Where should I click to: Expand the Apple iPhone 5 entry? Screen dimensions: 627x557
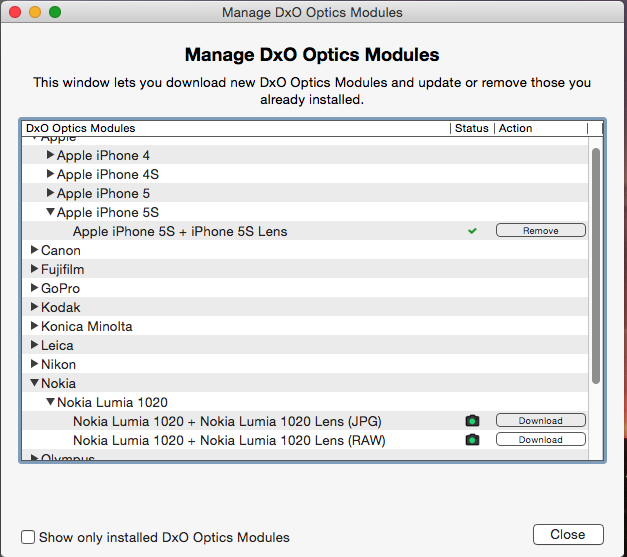(x=50, y=193)
